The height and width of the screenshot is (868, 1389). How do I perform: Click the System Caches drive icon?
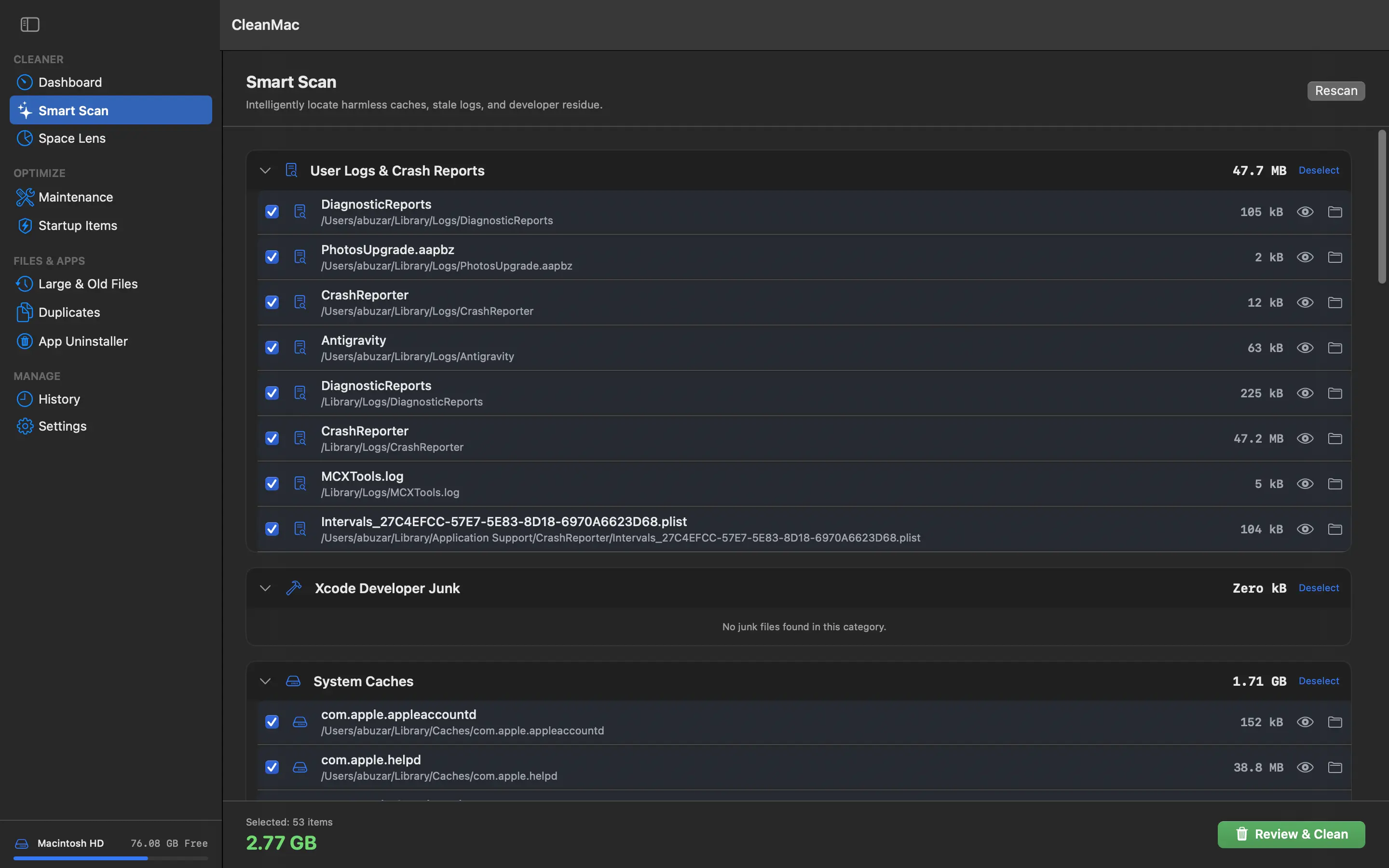(293, 681)
